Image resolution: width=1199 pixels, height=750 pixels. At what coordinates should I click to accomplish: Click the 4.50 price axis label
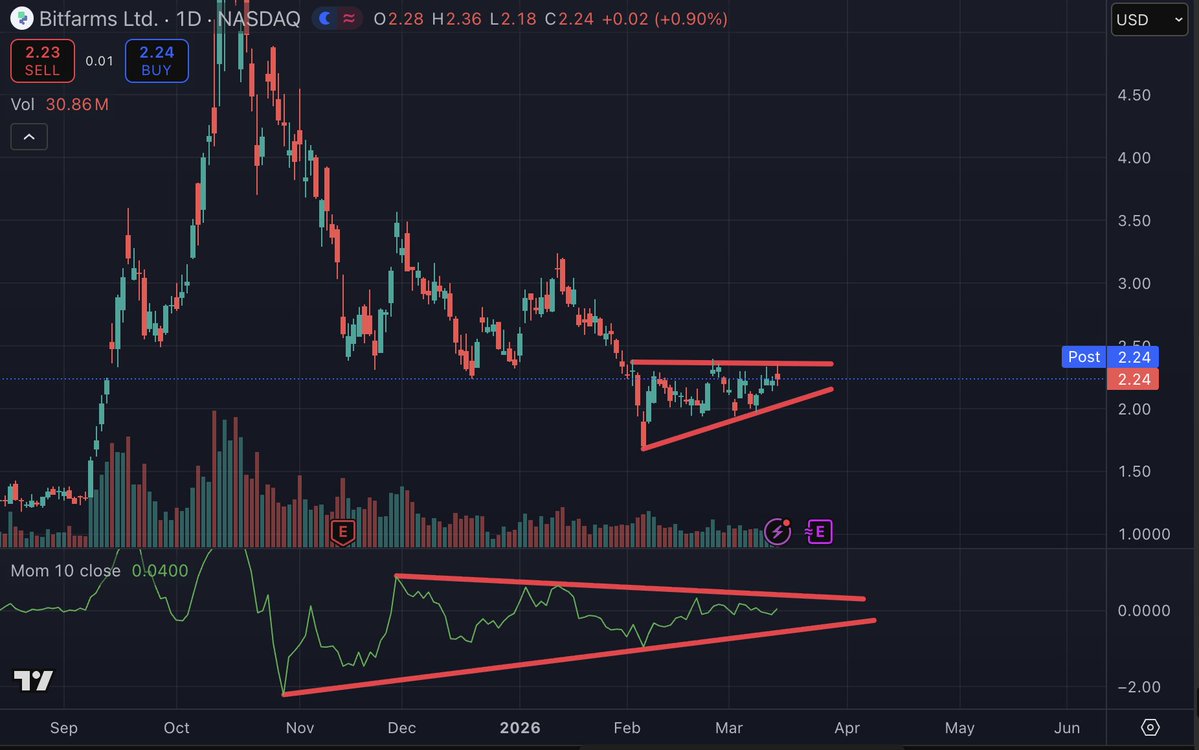click(x=1134, y=95)
